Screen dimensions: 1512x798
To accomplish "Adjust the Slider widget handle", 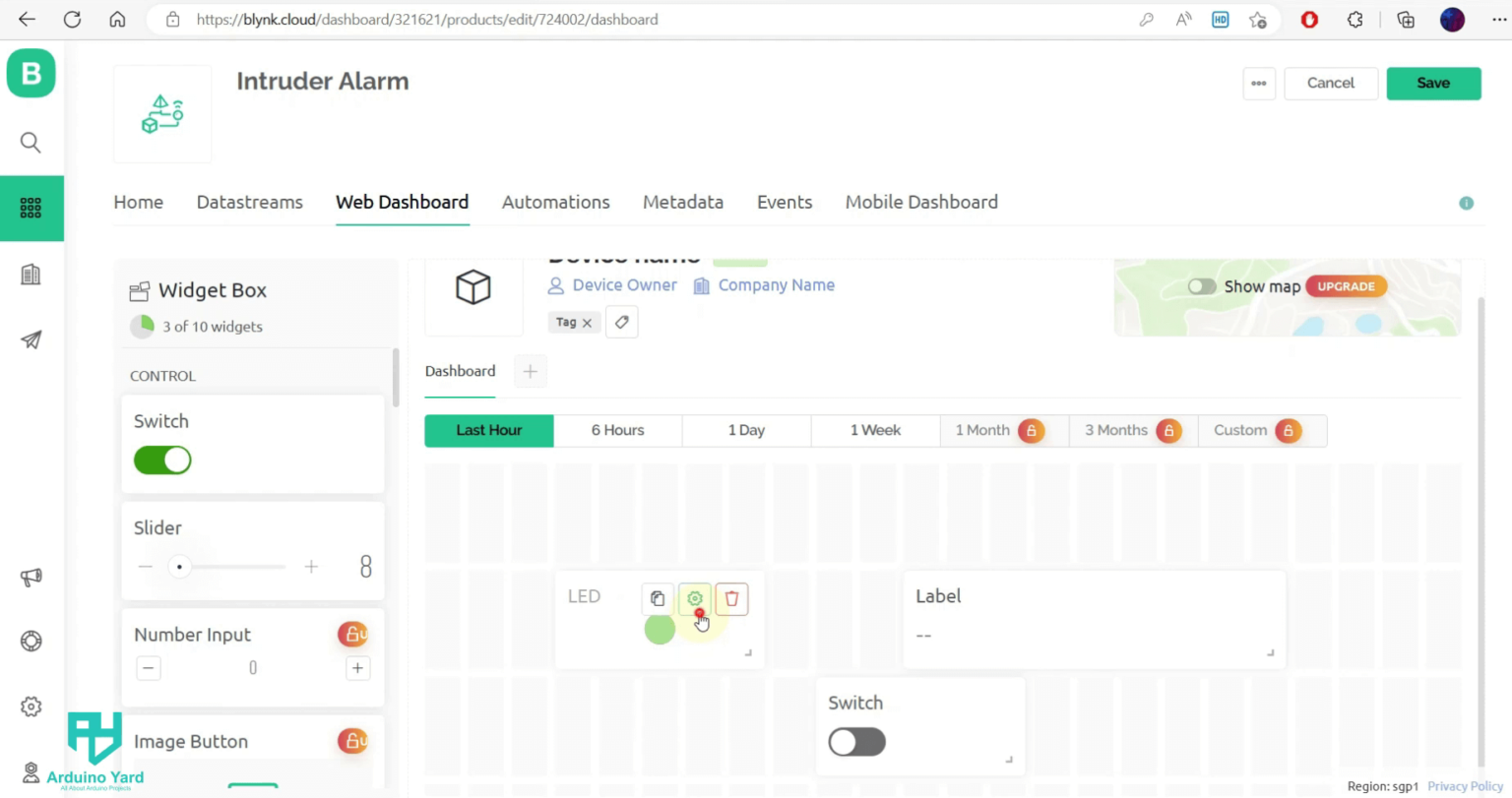I will 179,566.
